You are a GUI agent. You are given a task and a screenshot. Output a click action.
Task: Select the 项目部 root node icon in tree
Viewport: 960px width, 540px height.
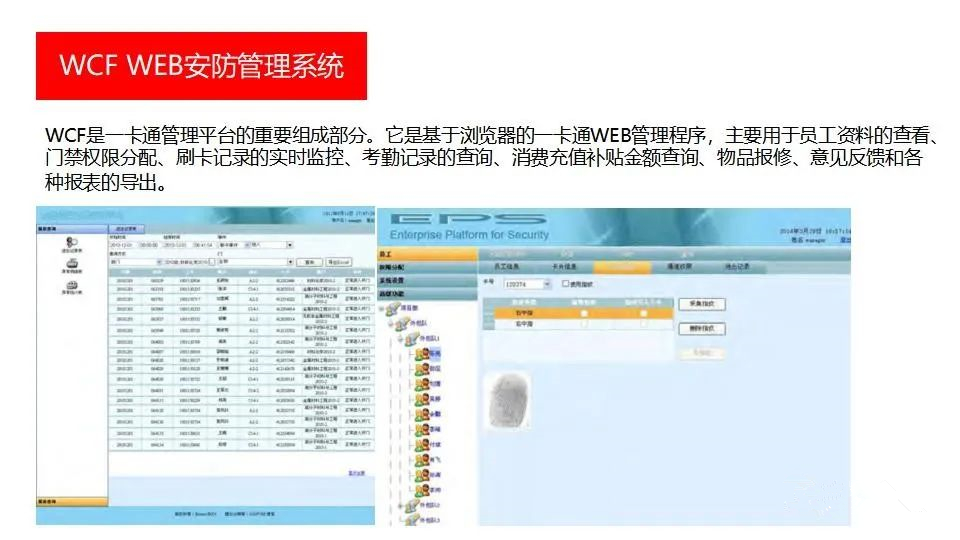pos(394,308)
